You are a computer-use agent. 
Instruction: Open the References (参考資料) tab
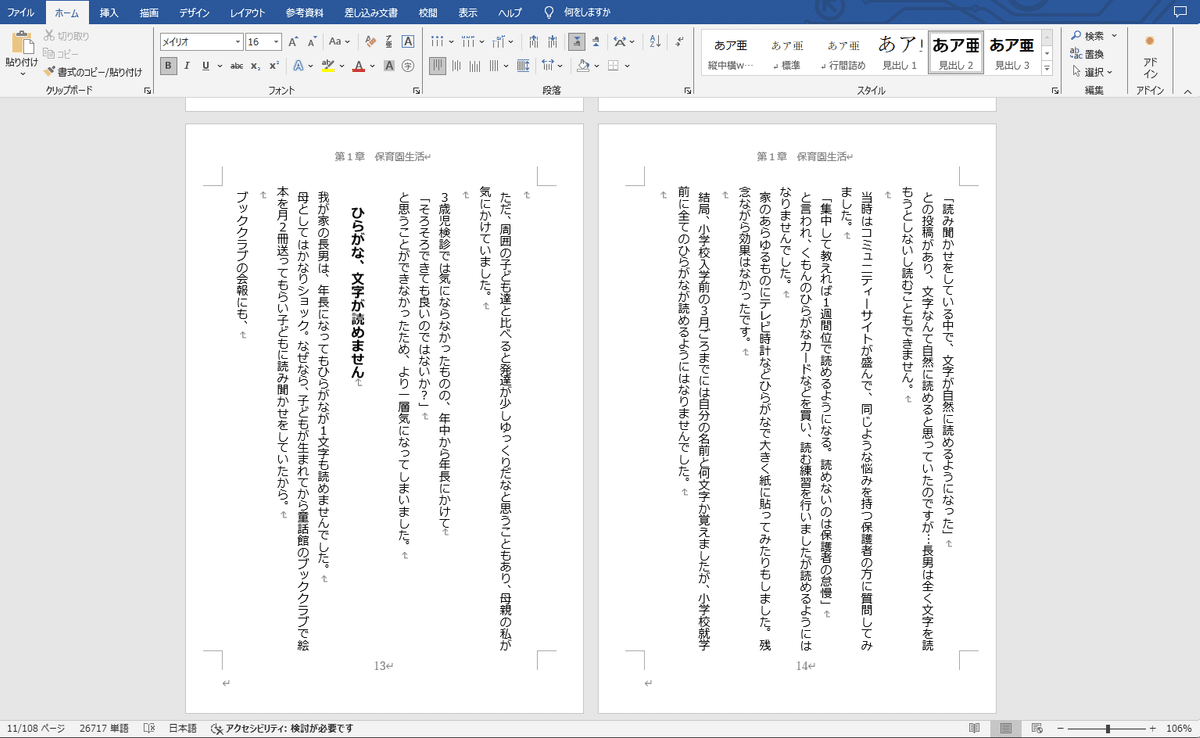304,12
